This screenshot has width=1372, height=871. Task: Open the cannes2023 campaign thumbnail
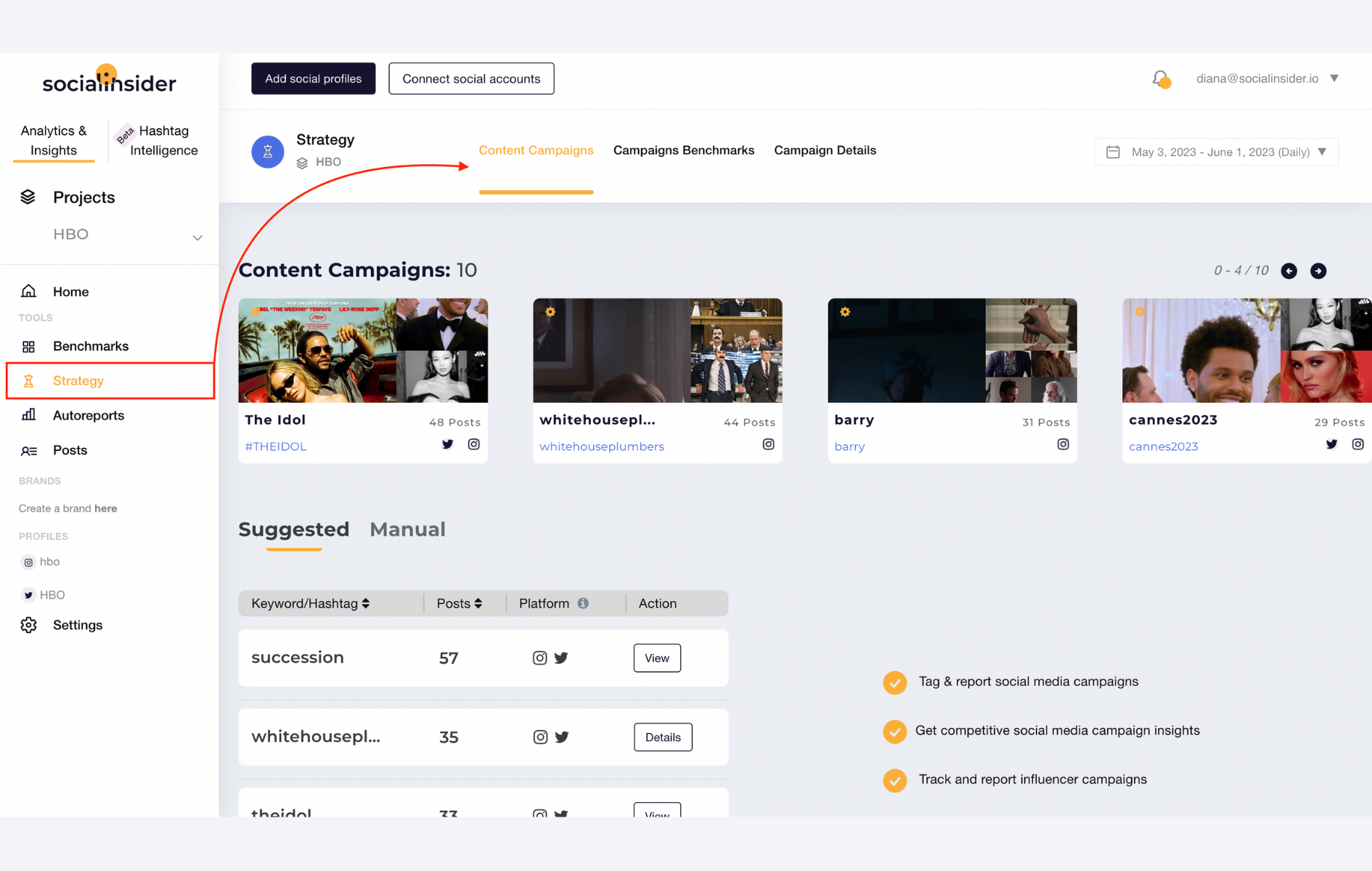coord(1247,351)
